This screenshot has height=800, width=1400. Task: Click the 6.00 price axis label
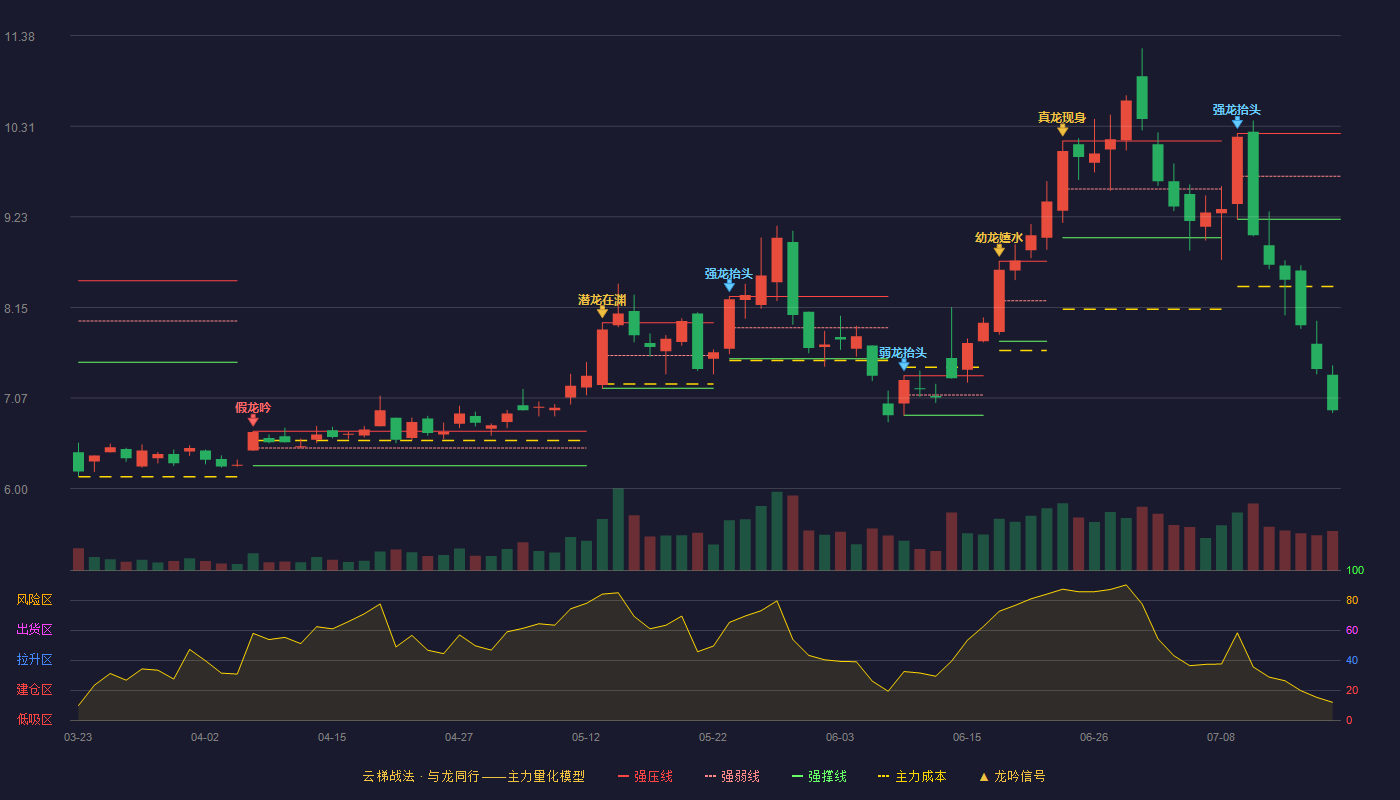click(17, 490)
